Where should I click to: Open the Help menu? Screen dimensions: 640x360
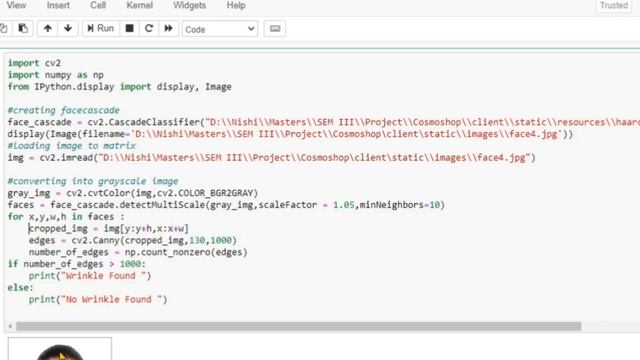(236, 5)
